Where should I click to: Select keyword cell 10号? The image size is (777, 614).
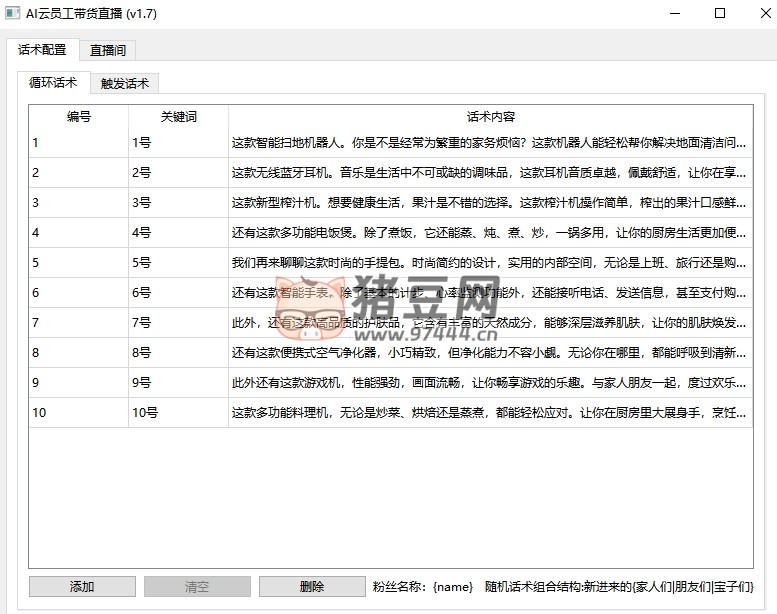pyautogui.click(x=178, y=412)
